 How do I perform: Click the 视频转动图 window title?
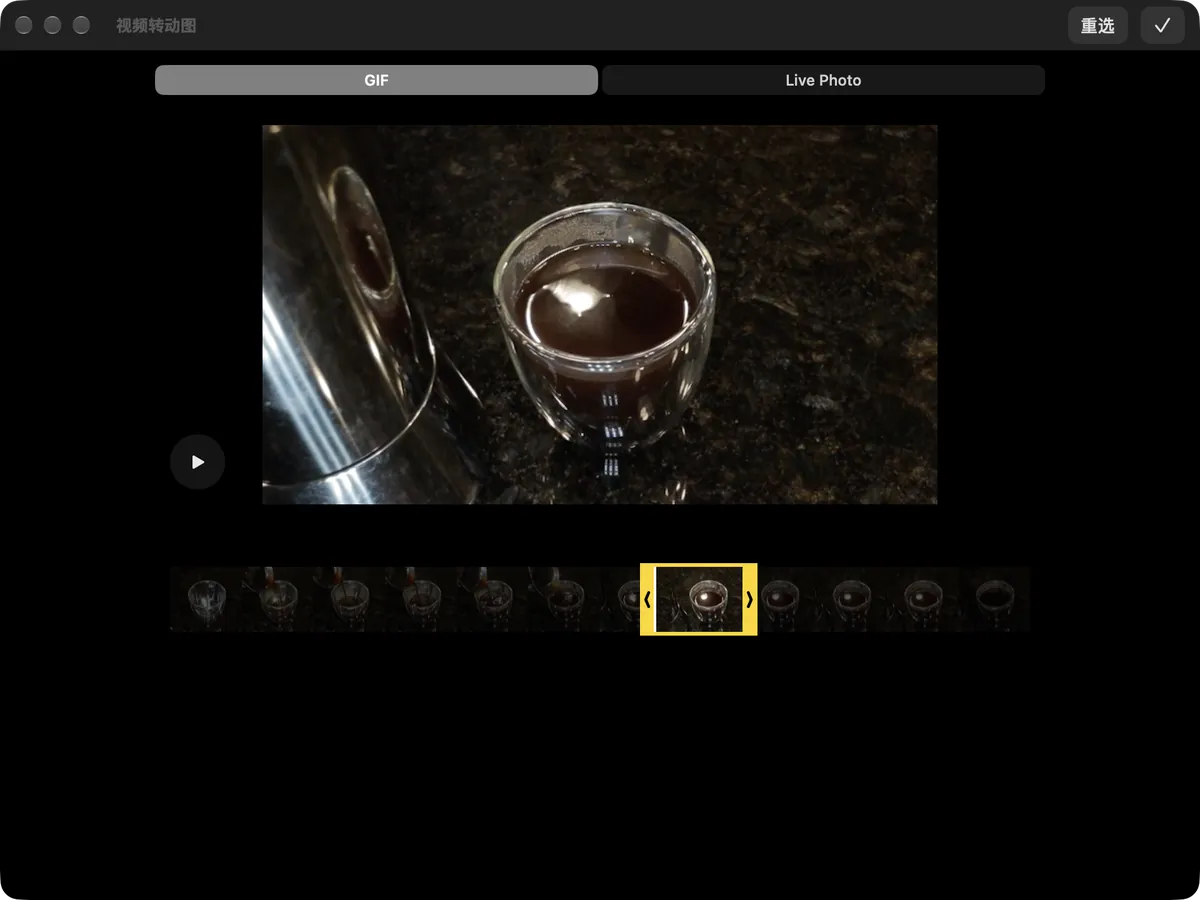156,25
